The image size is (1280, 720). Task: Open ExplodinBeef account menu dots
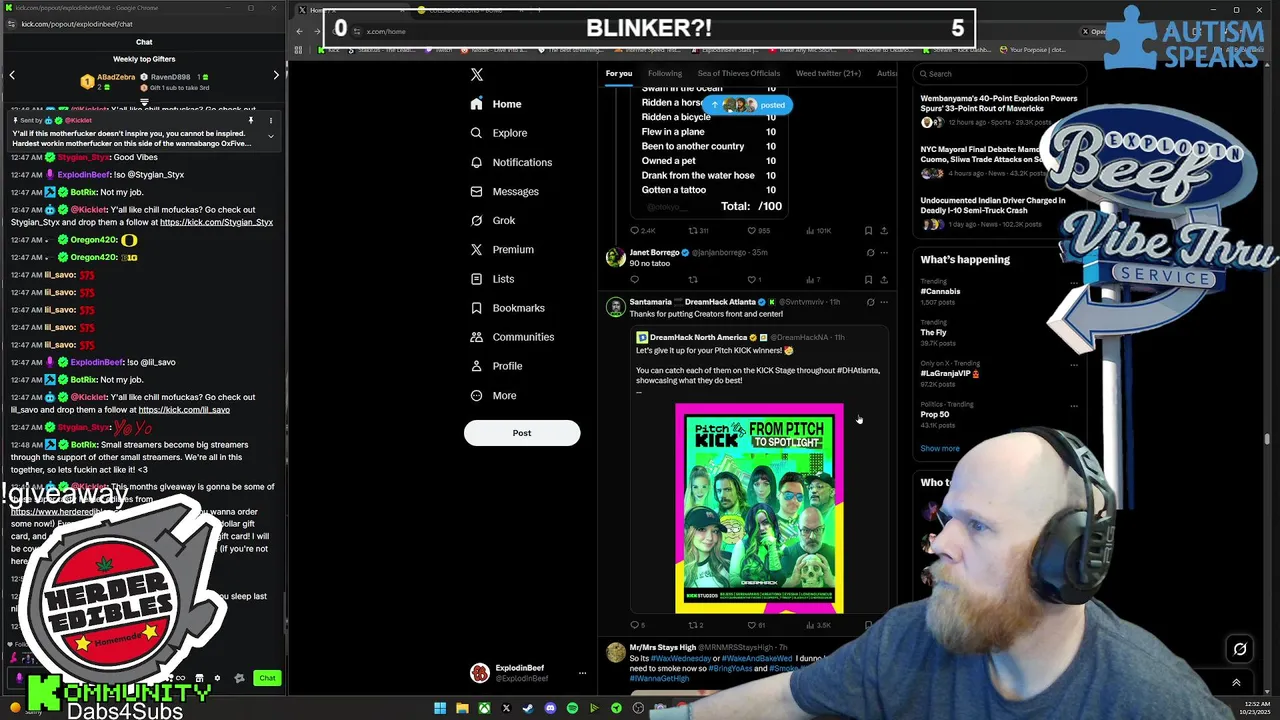[x=582, y=673]
